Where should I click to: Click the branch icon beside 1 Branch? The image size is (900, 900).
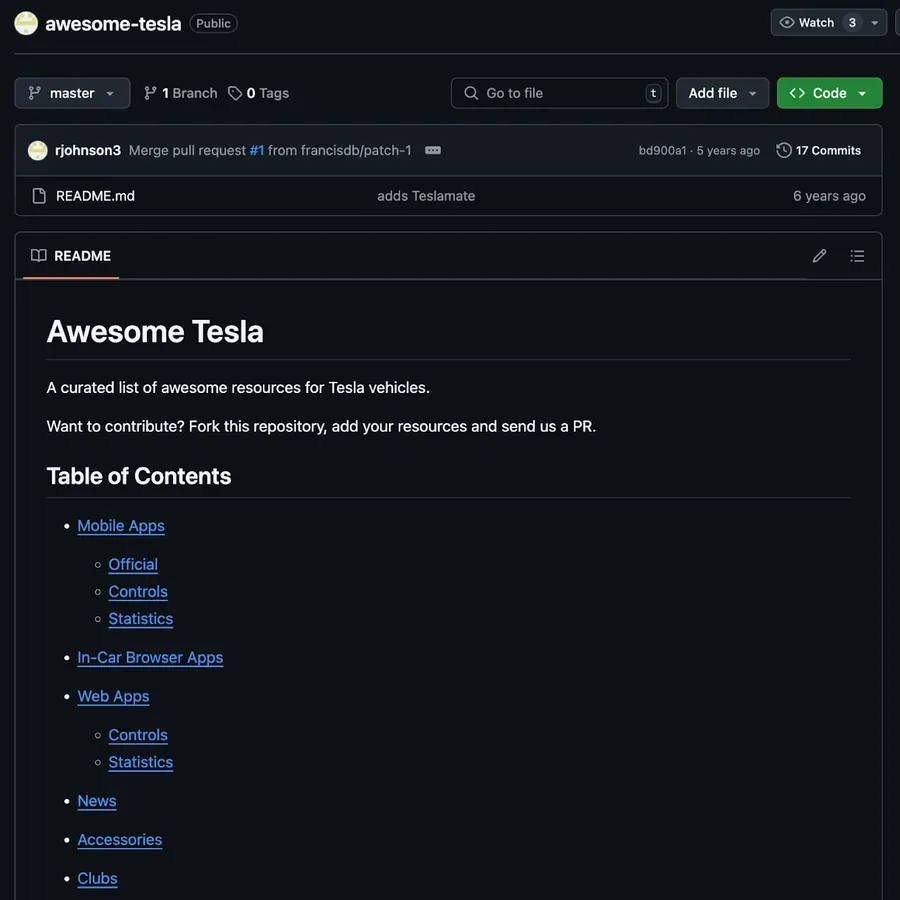[150, 93]
